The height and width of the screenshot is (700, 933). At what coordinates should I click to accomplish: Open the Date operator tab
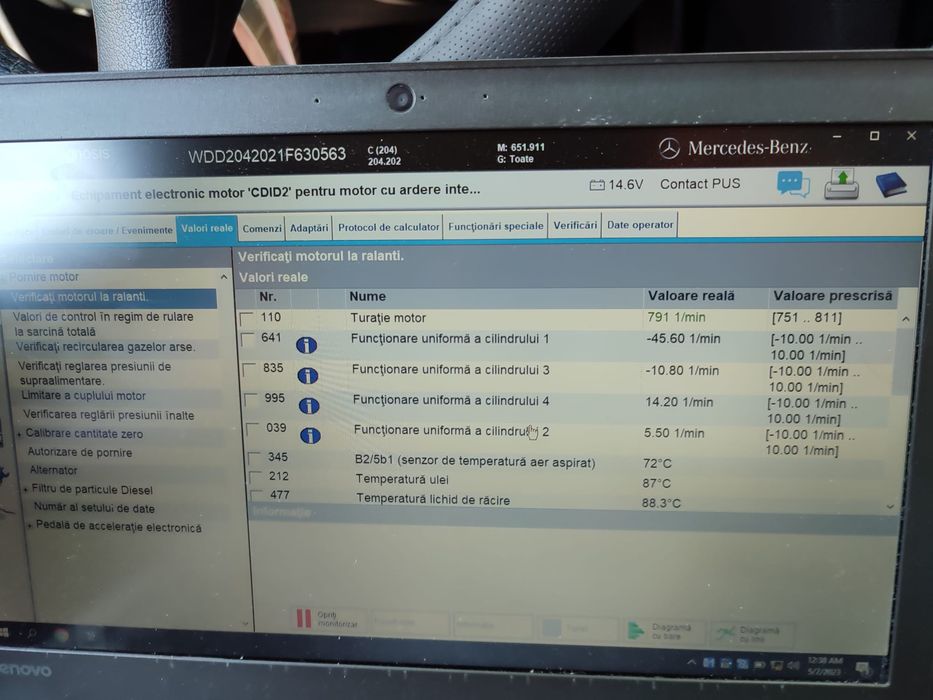coord(640,225)
